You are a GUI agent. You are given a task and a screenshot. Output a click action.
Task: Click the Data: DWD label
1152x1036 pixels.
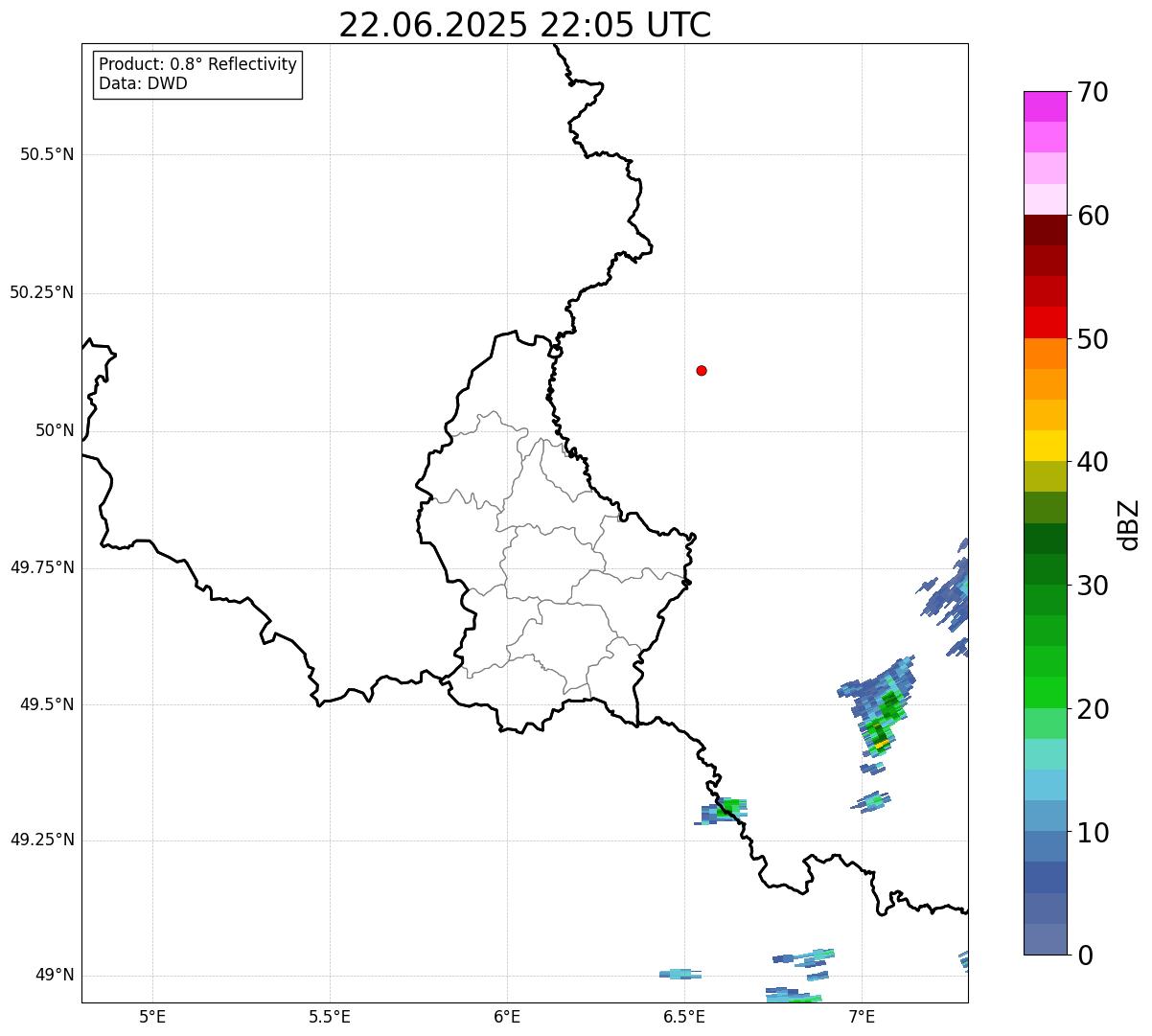144,83
